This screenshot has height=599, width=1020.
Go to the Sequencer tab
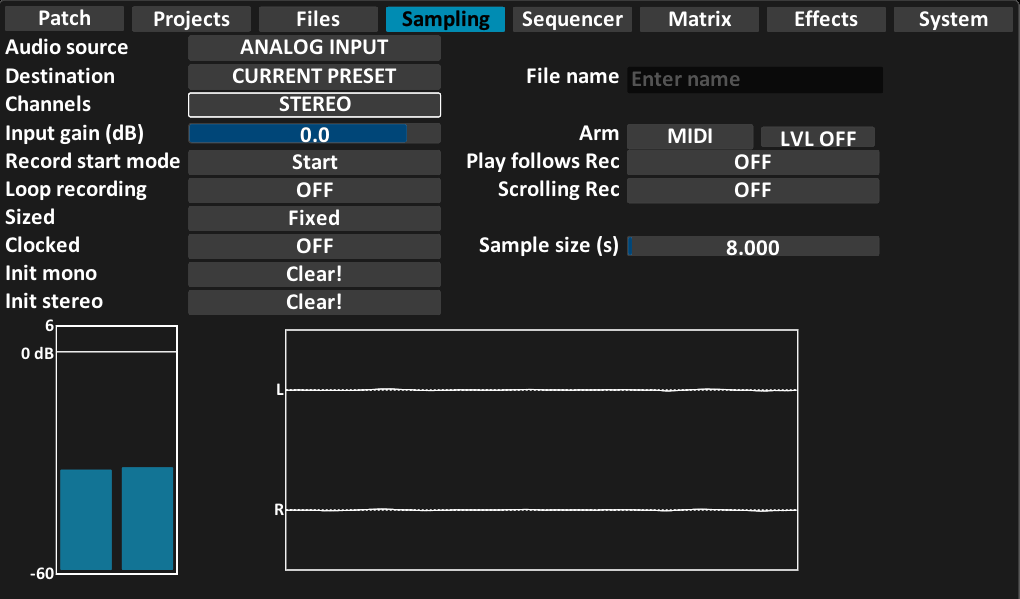572,19
